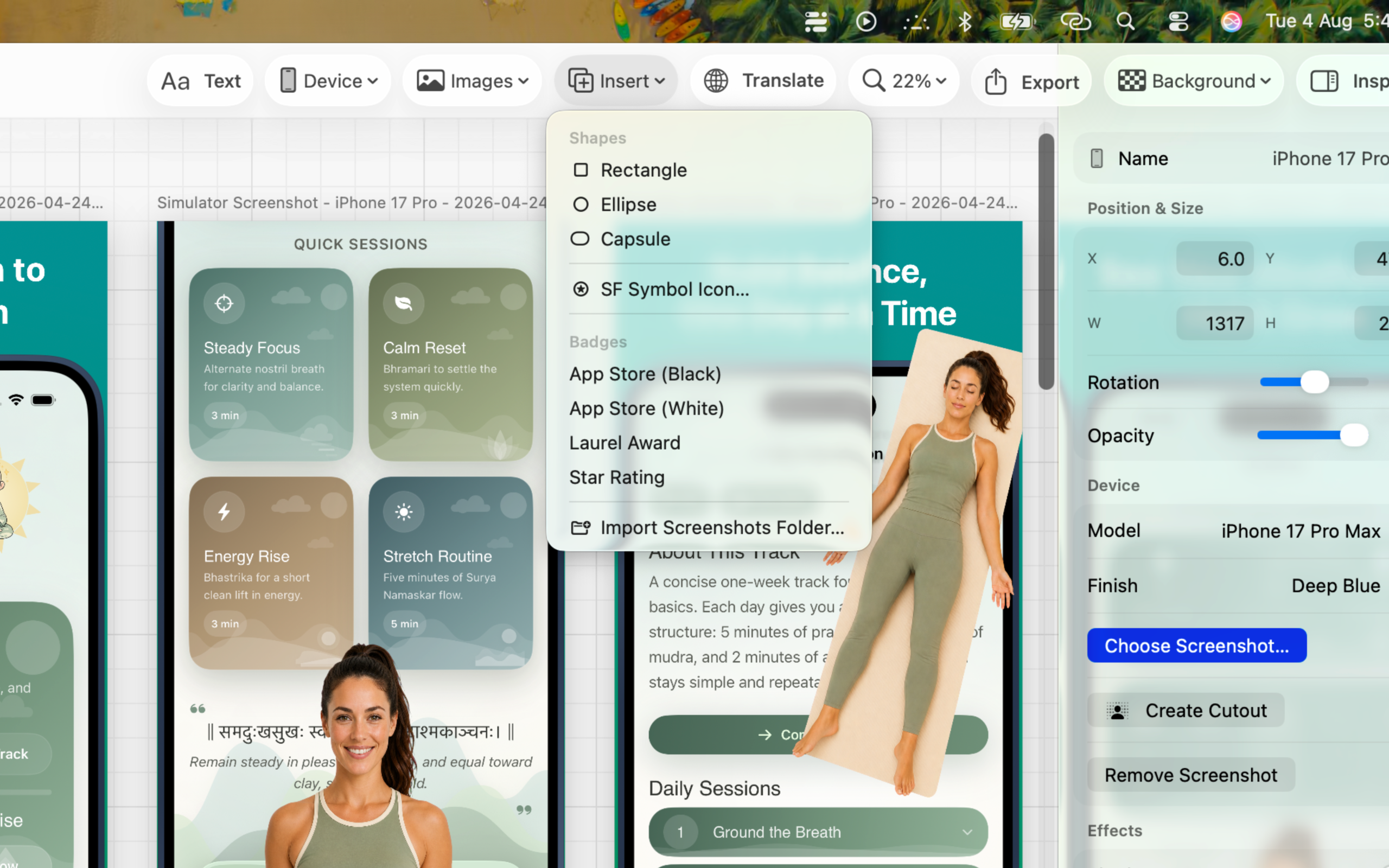Screen dimensions: 1389x868
Task: Click the Create Cutout button
Action: click(1186, 711)
